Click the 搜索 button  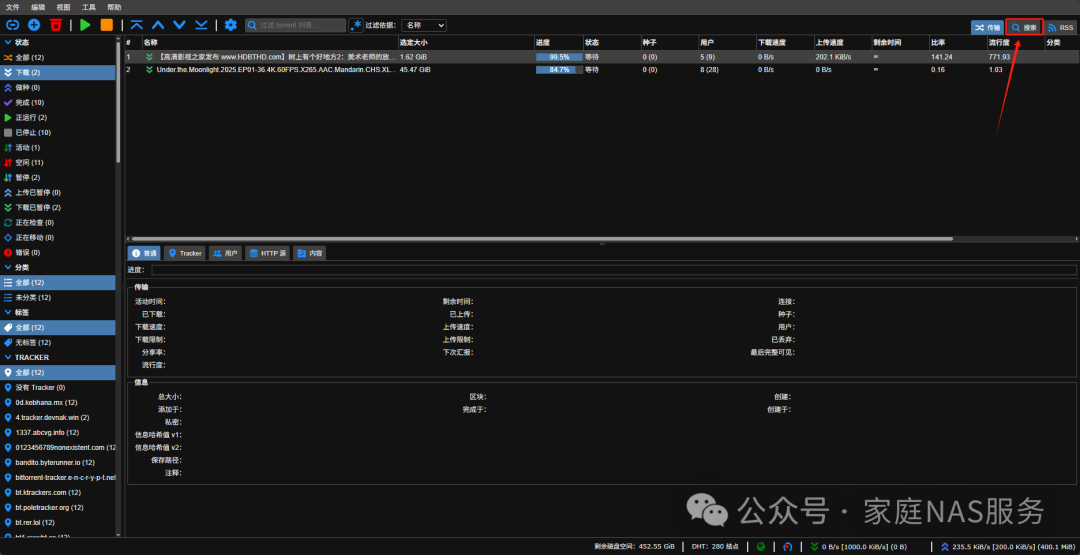[x=1024, y=28]
